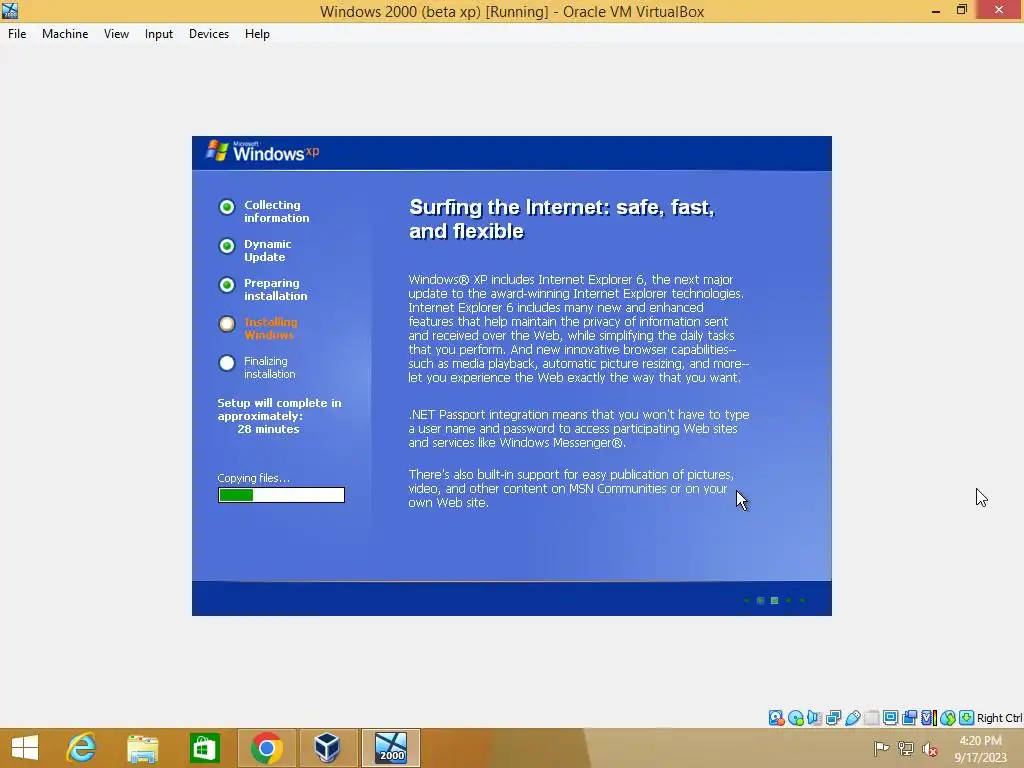The width and height of the screenshot is (1024, 768).
Task: Select the running Windows 2000 VM taskbar icon
Action: pyautogui.click(x=391, y=748)
